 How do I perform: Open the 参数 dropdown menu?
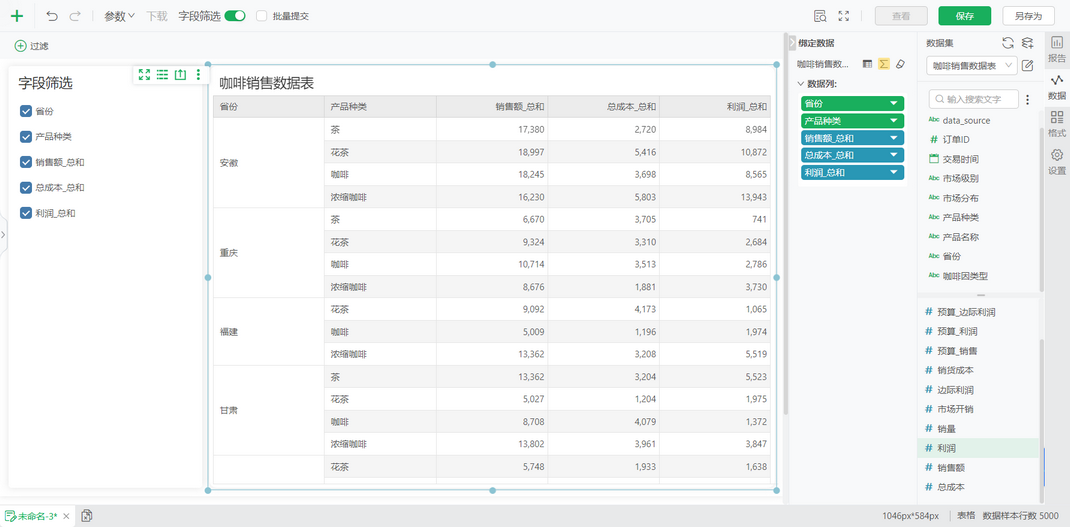click(x=119, y=16)
